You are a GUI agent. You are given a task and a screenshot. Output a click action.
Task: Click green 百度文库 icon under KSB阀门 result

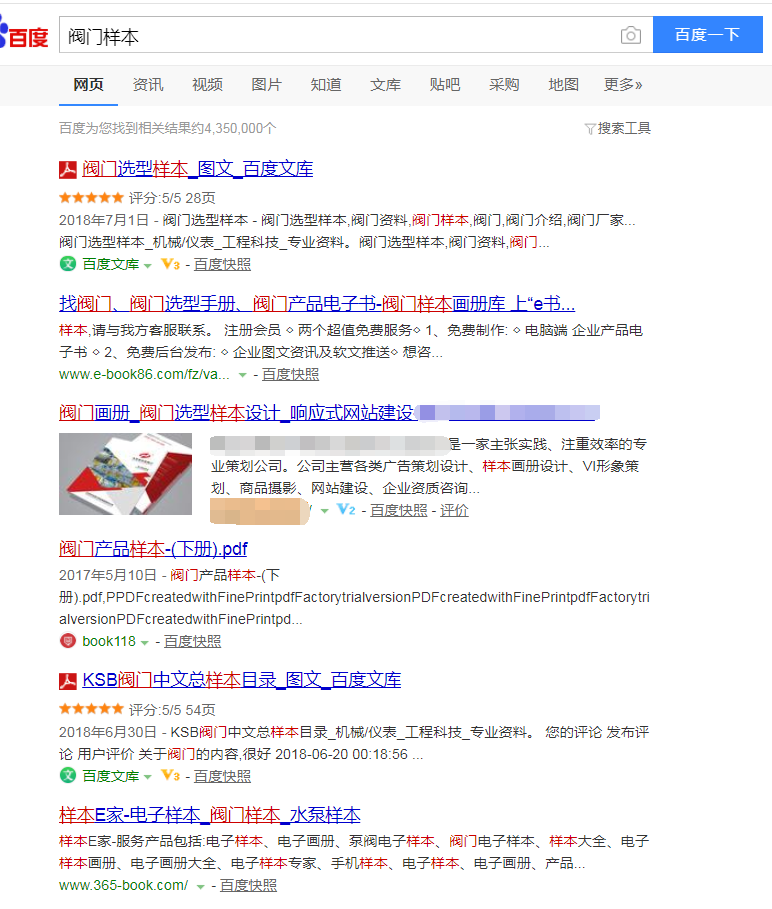68,775
